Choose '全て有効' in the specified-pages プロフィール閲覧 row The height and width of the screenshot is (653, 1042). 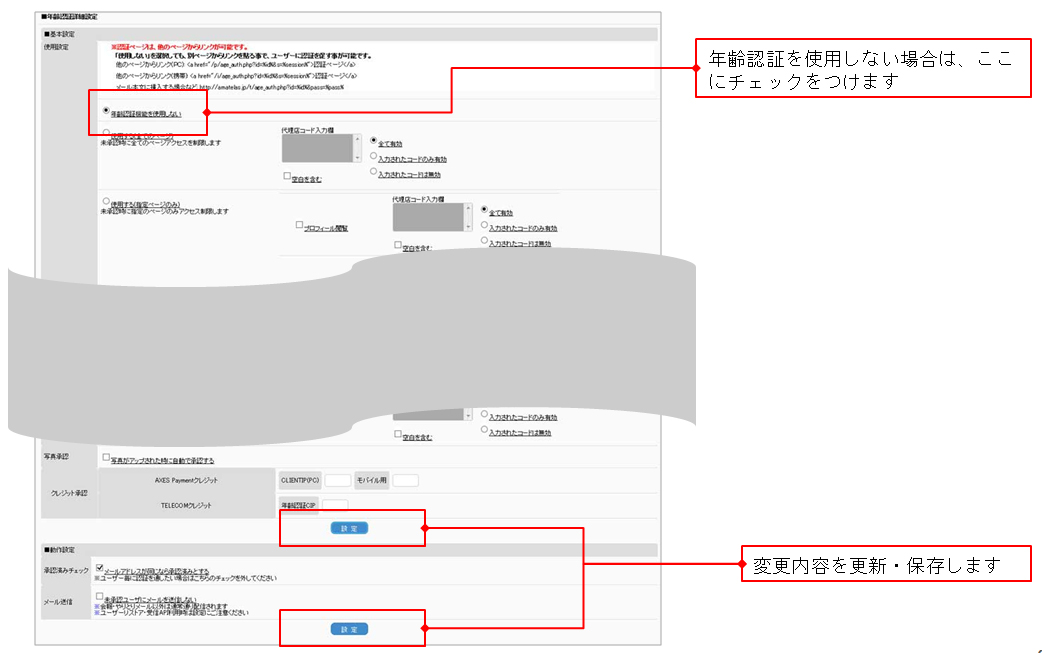coord(485,211)
